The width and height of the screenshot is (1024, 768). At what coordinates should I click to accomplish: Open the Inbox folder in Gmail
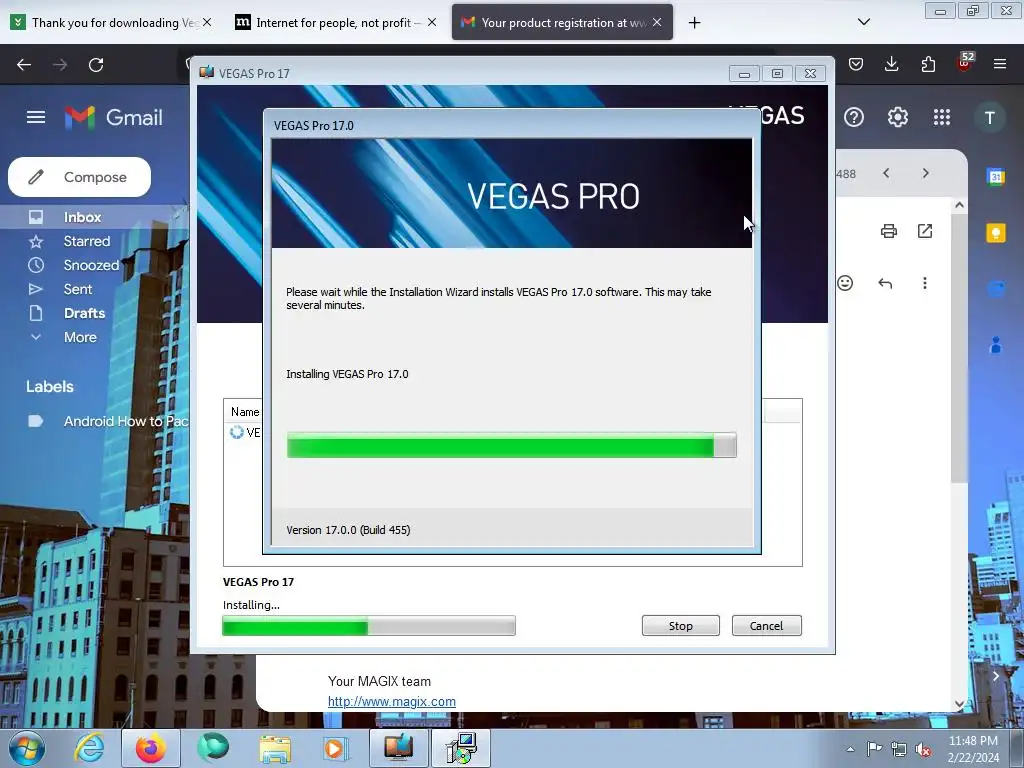tap(82, 217)
